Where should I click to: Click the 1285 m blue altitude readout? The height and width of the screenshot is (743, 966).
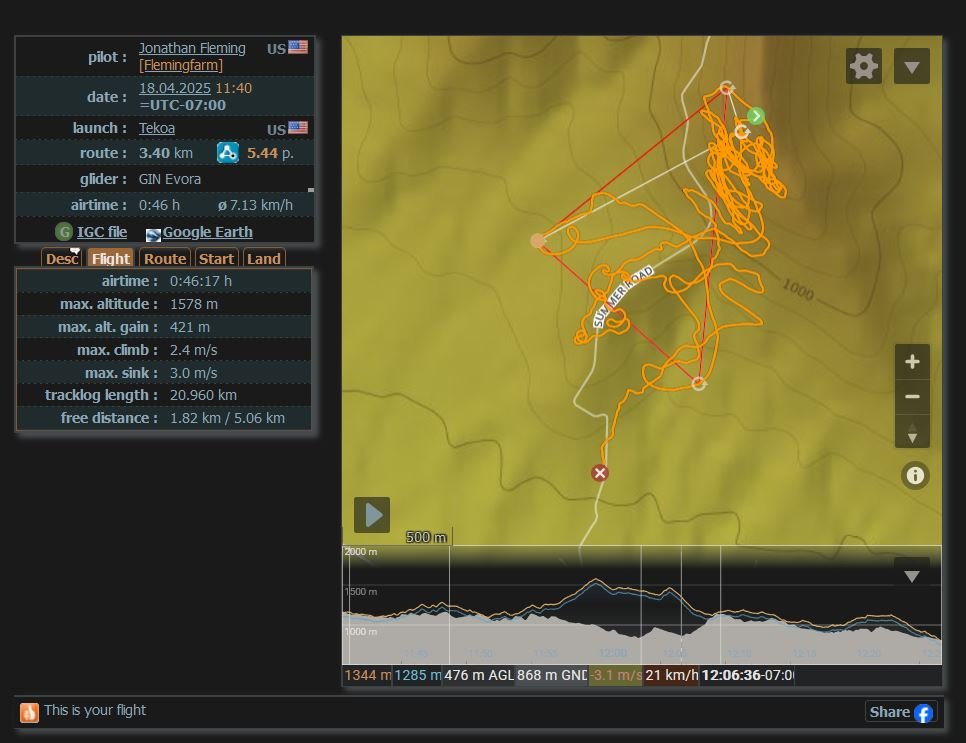coord(417,675)
